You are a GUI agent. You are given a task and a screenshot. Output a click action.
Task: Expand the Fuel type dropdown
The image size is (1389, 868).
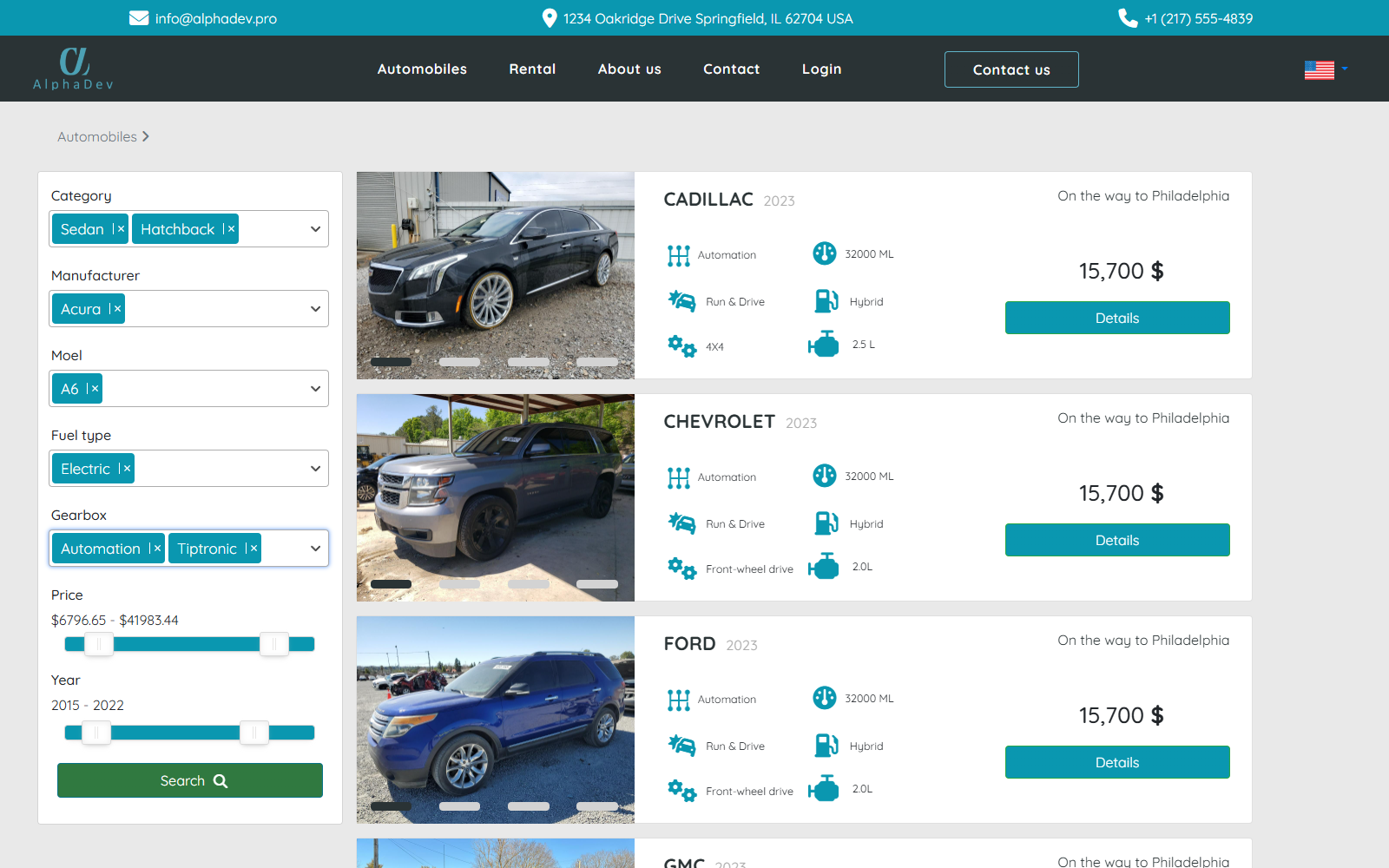(x=315, y=469)
